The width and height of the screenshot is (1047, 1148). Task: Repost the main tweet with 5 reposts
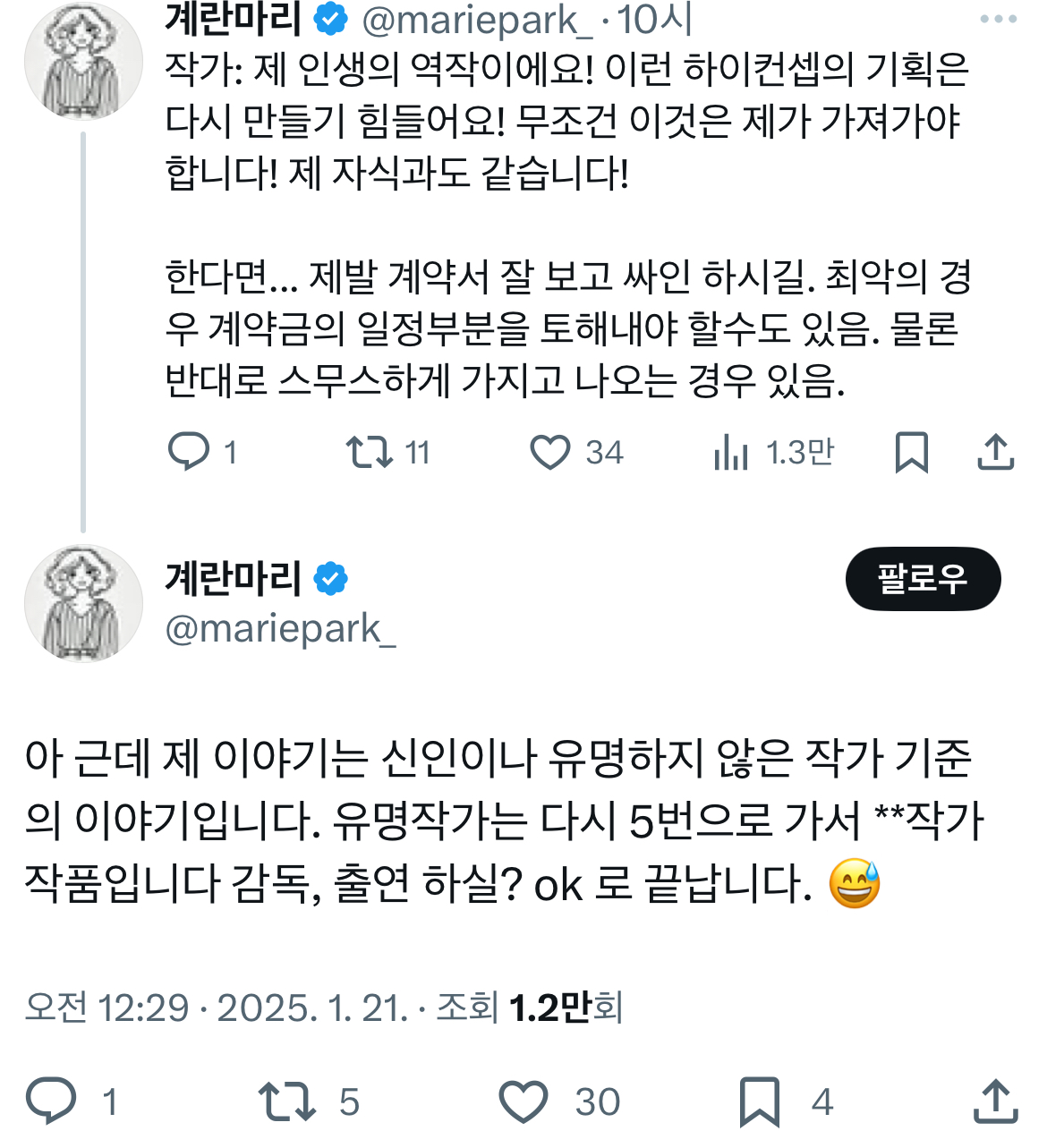point(286,1101)
